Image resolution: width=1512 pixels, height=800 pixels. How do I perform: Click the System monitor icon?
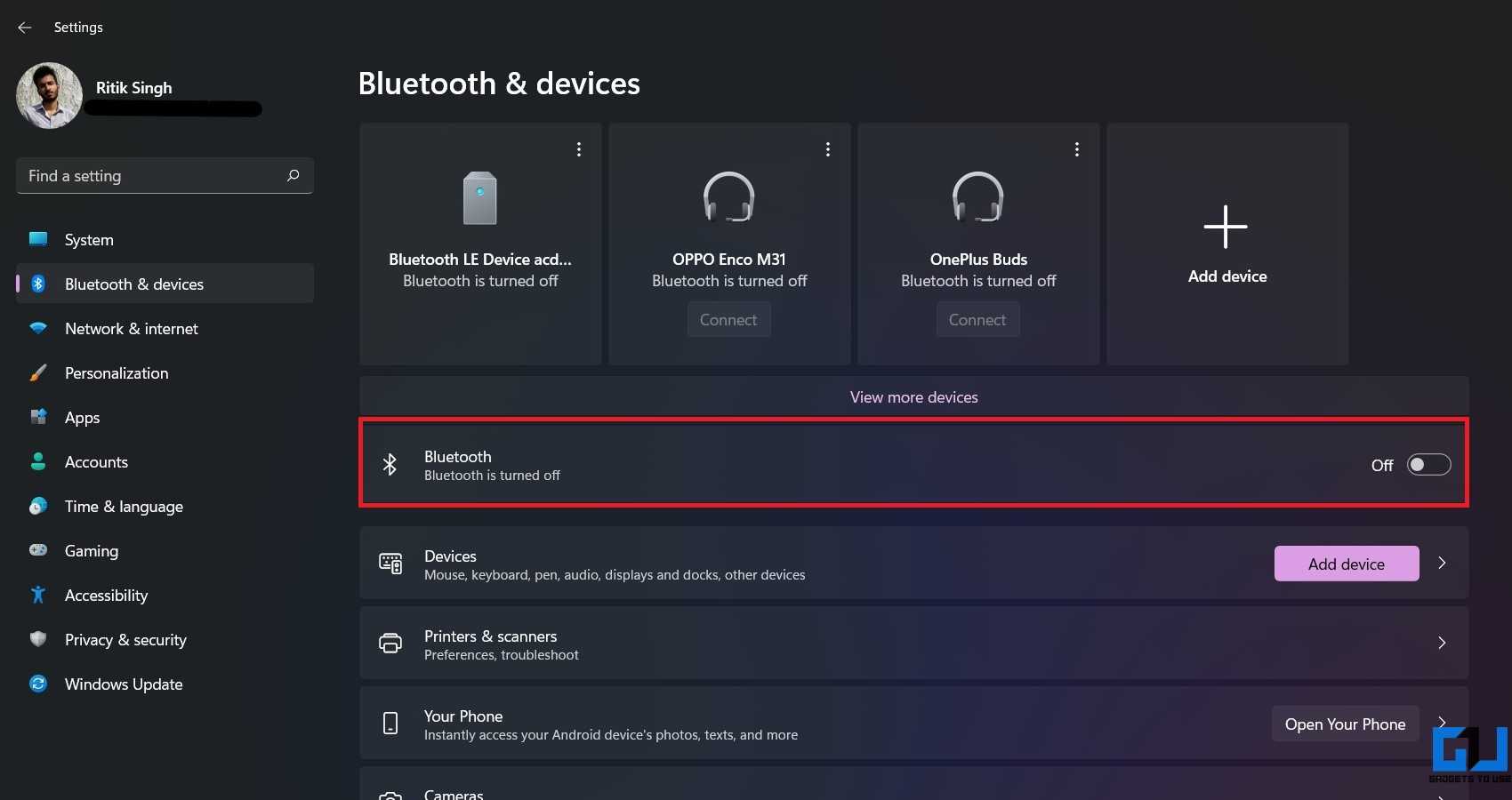click(38, 239)
